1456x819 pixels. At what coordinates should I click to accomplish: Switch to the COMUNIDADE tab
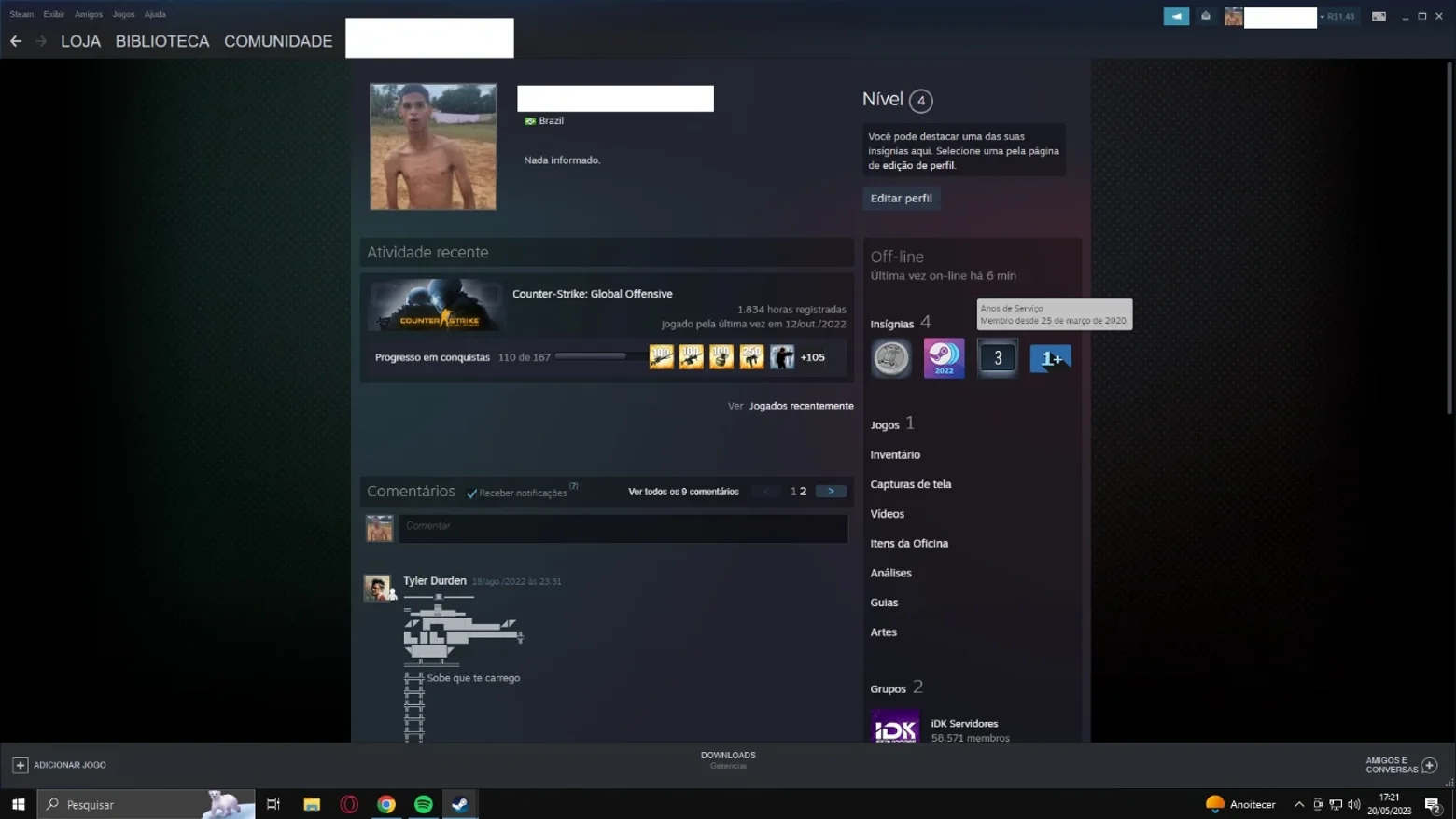point(278,41)
